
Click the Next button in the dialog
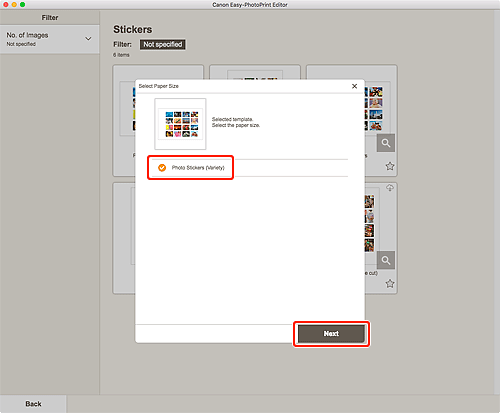331,334
